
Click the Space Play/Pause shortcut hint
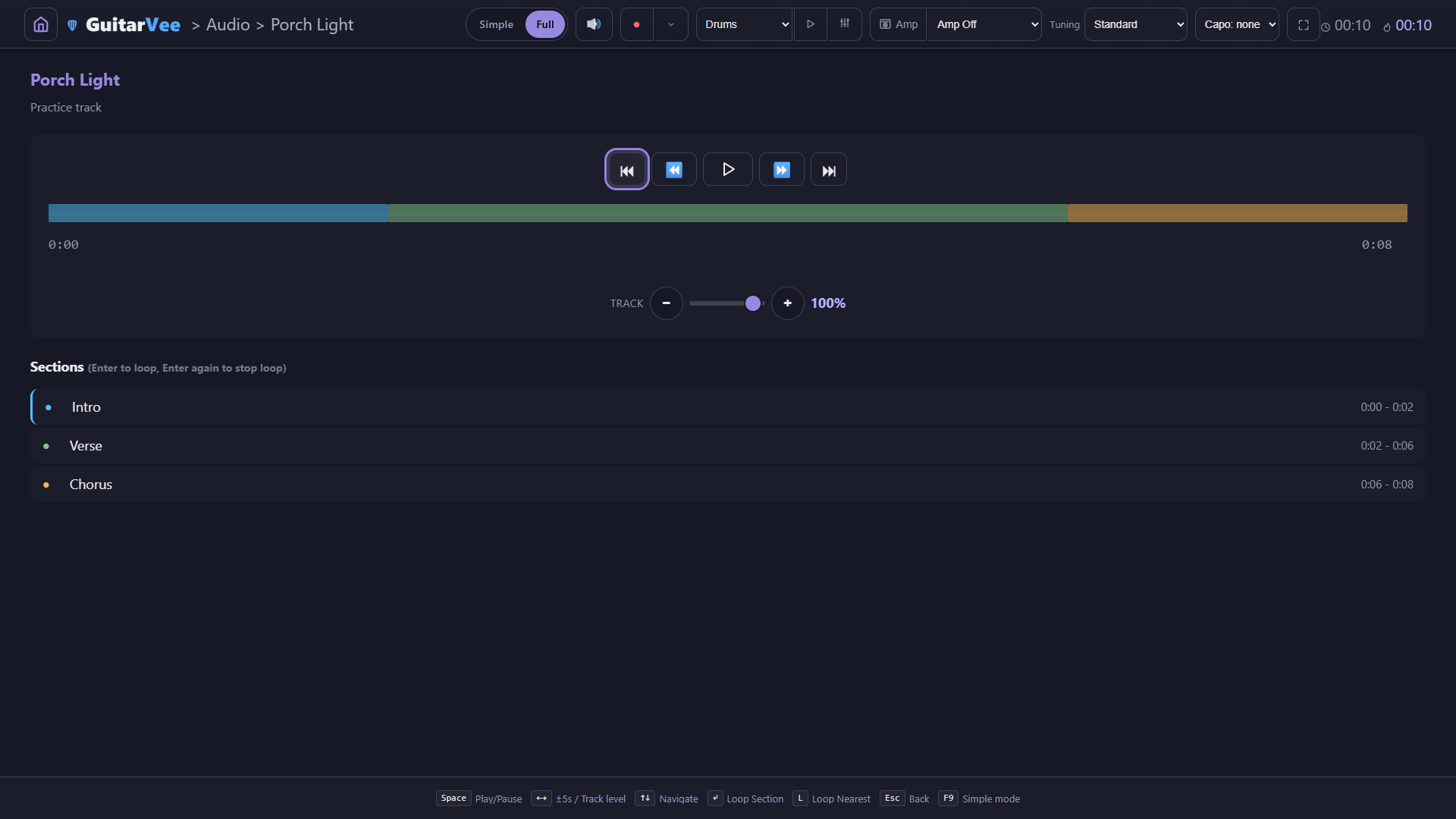pyautogui.click(x=479, y=799)
